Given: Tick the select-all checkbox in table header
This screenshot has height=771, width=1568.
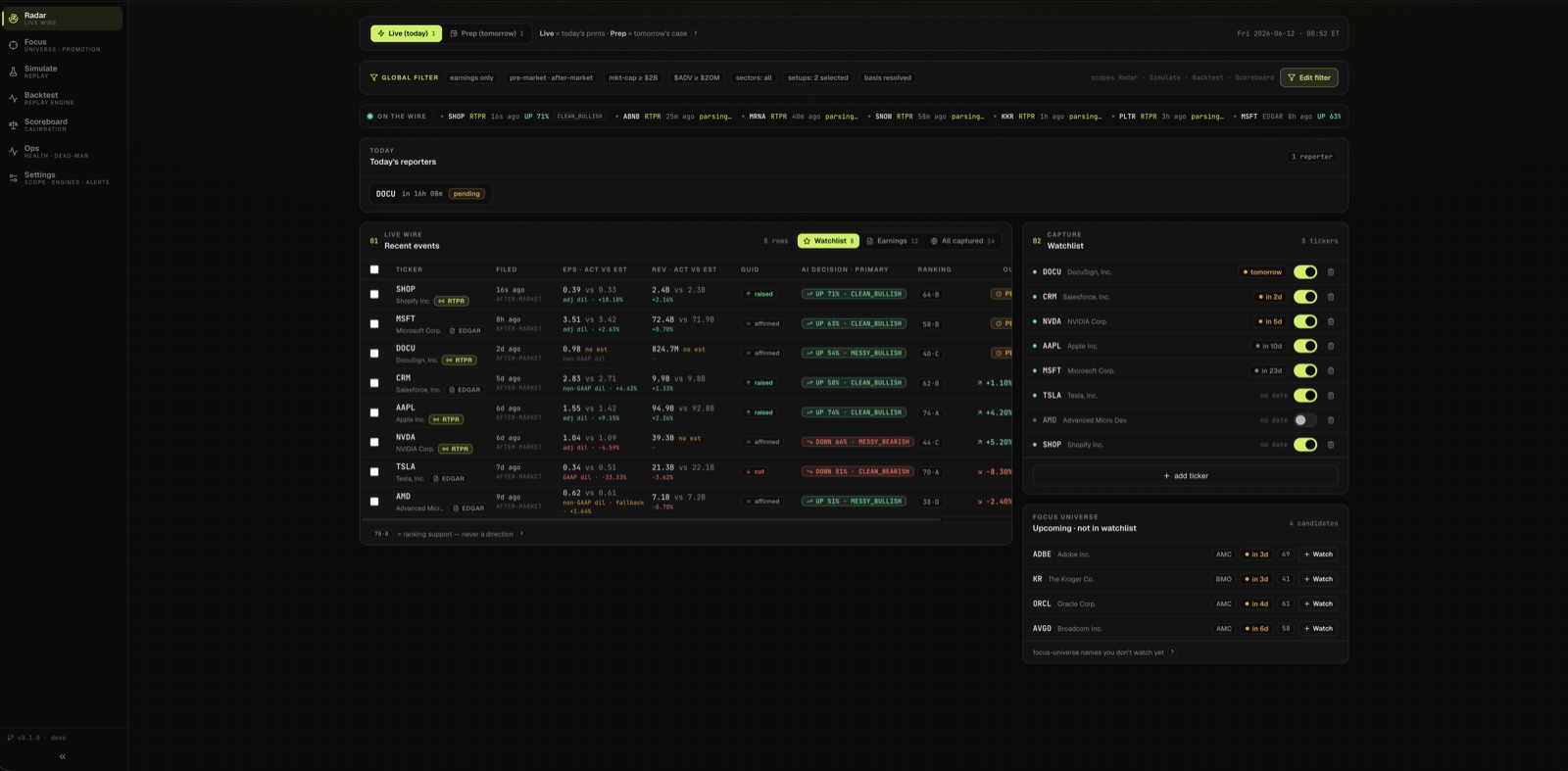Looking at the screenshot, I should pyautogui.click(x=374, y=269).
